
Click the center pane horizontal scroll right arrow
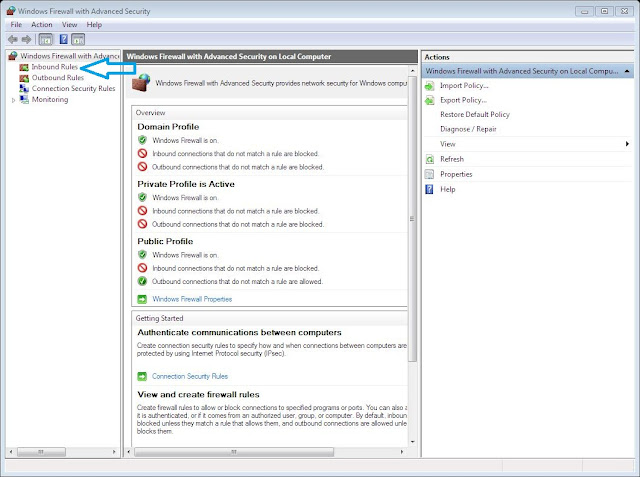[402, 452]
